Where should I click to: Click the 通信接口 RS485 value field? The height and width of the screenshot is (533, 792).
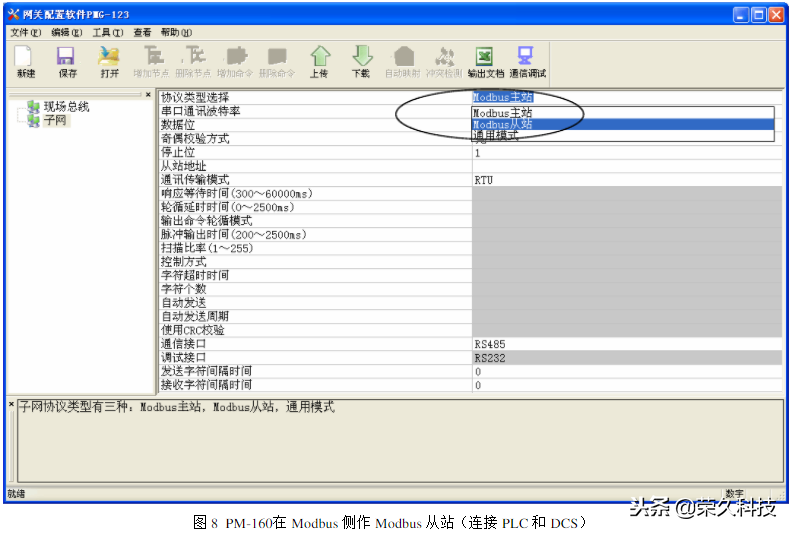point(626,344)
